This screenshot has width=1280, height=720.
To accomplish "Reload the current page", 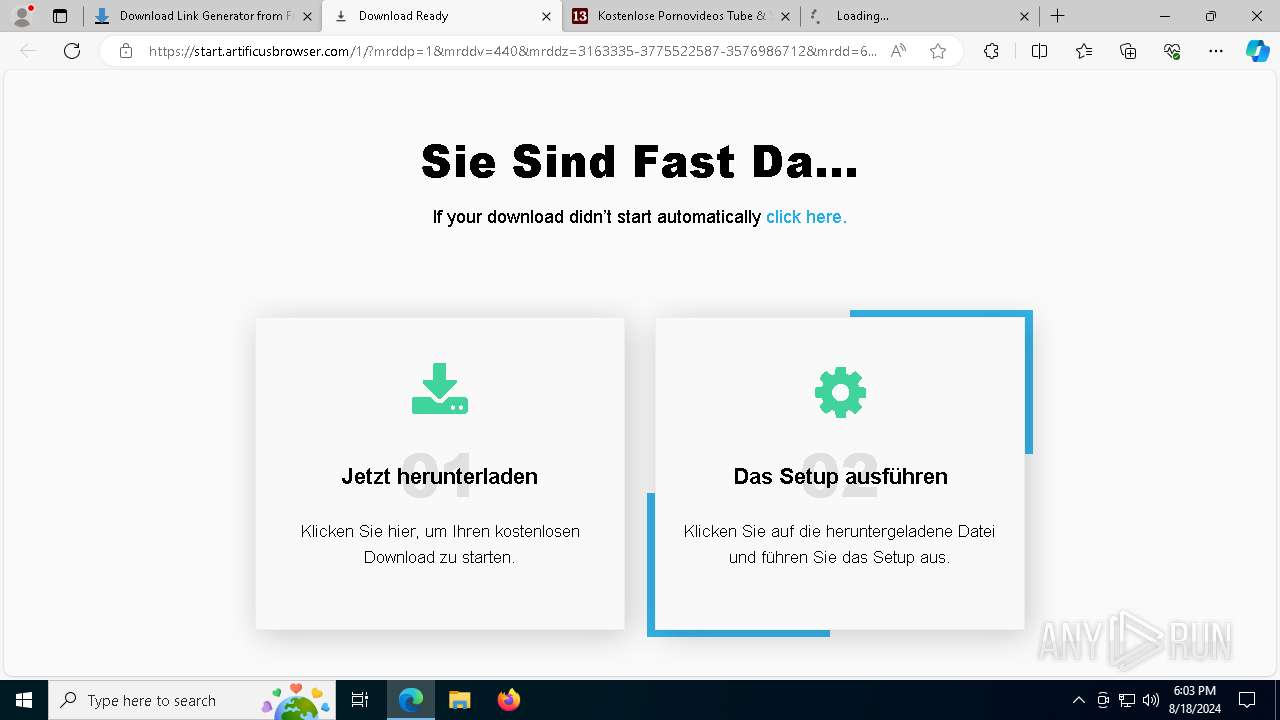I will point(72,51).
